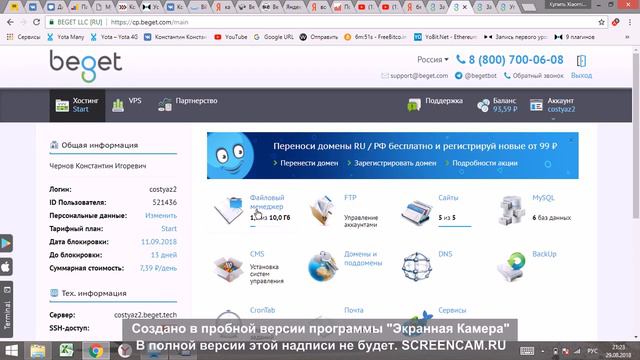Click the 13 дней until blocking link
The image size is (640, 360).
(164, 255)
